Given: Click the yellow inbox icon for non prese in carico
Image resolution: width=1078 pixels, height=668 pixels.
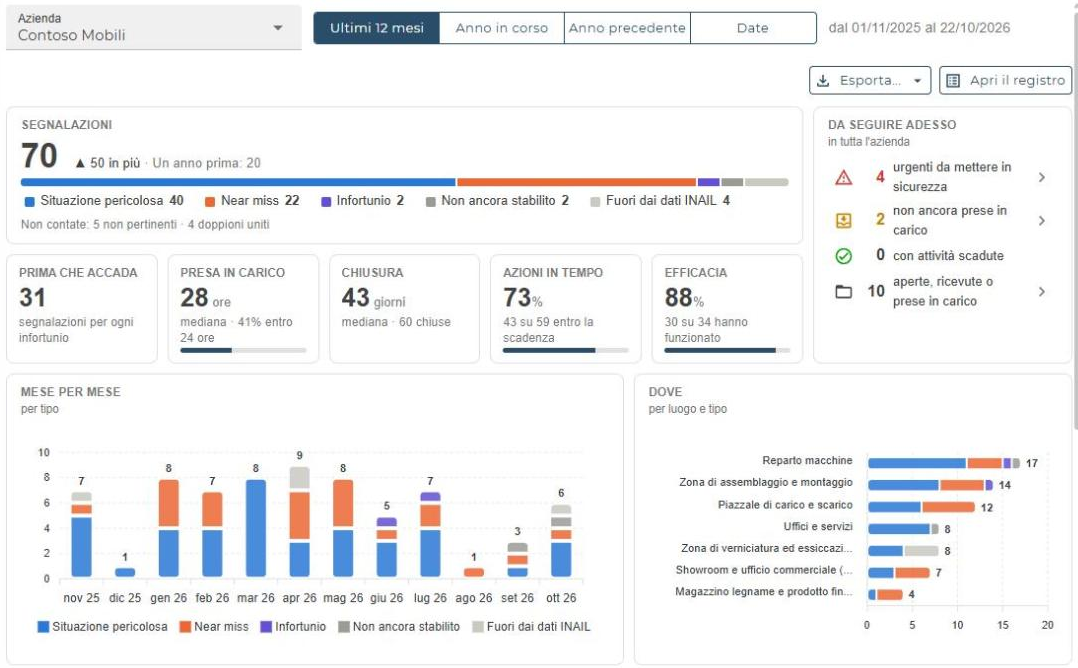Looking at the screenshot, I should point(844,220).
